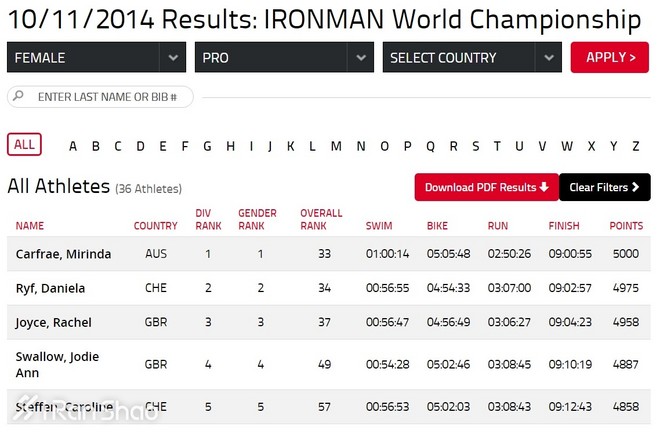Open athlete Carfrae, Mirinda's result
Screen dimensions: 660x434
(63, 254)
